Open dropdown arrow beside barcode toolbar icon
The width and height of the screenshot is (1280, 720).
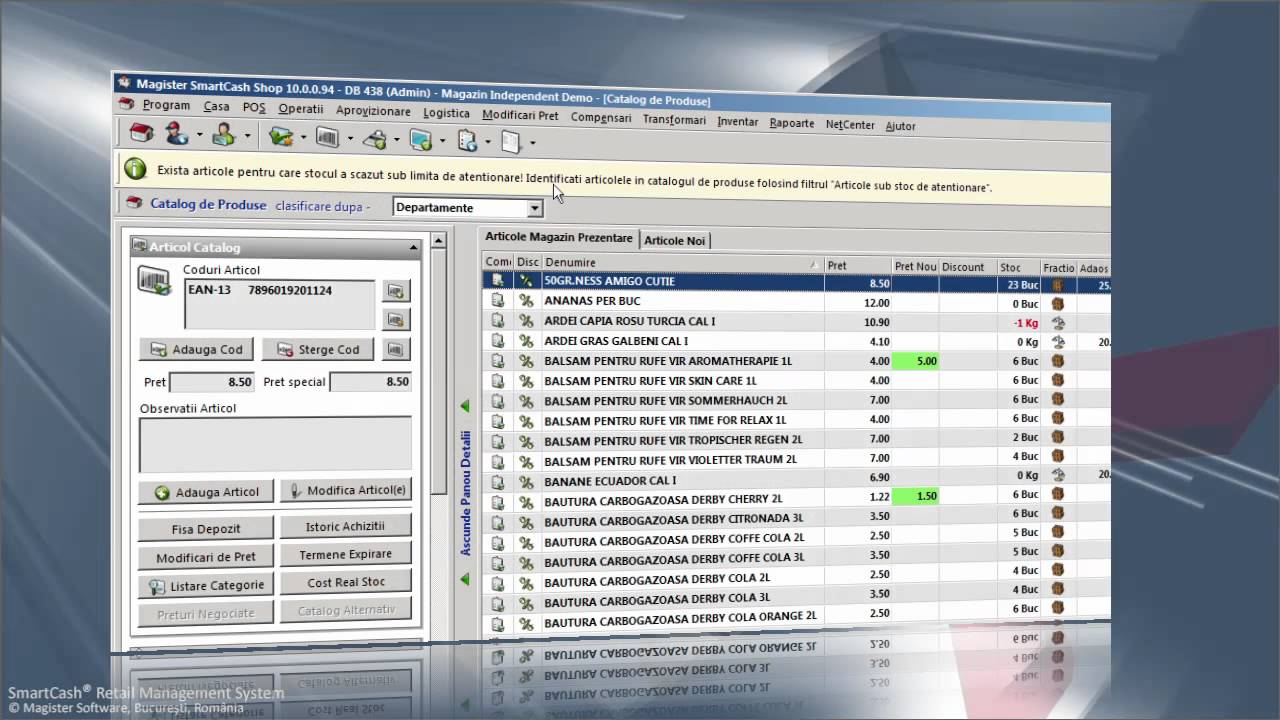click(349, 138)
